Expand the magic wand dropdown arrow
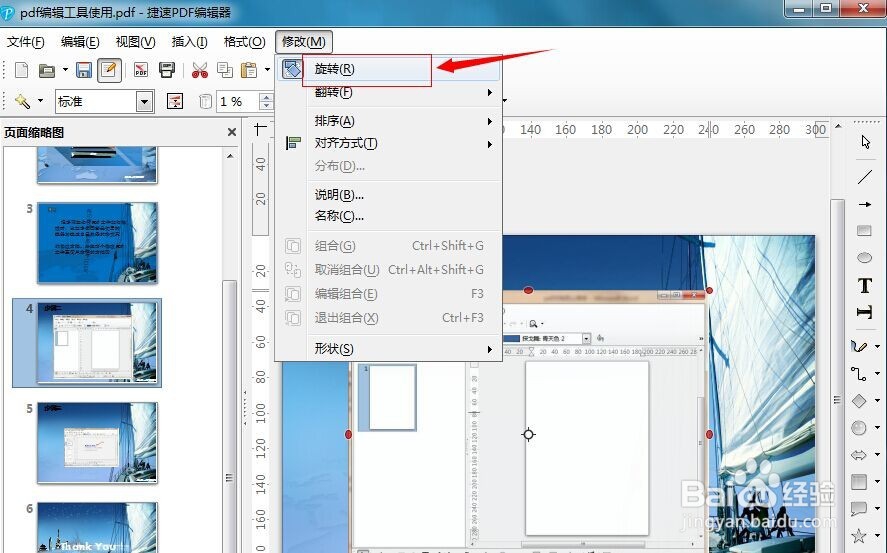 pyautogui.click(x=40, y=101)
